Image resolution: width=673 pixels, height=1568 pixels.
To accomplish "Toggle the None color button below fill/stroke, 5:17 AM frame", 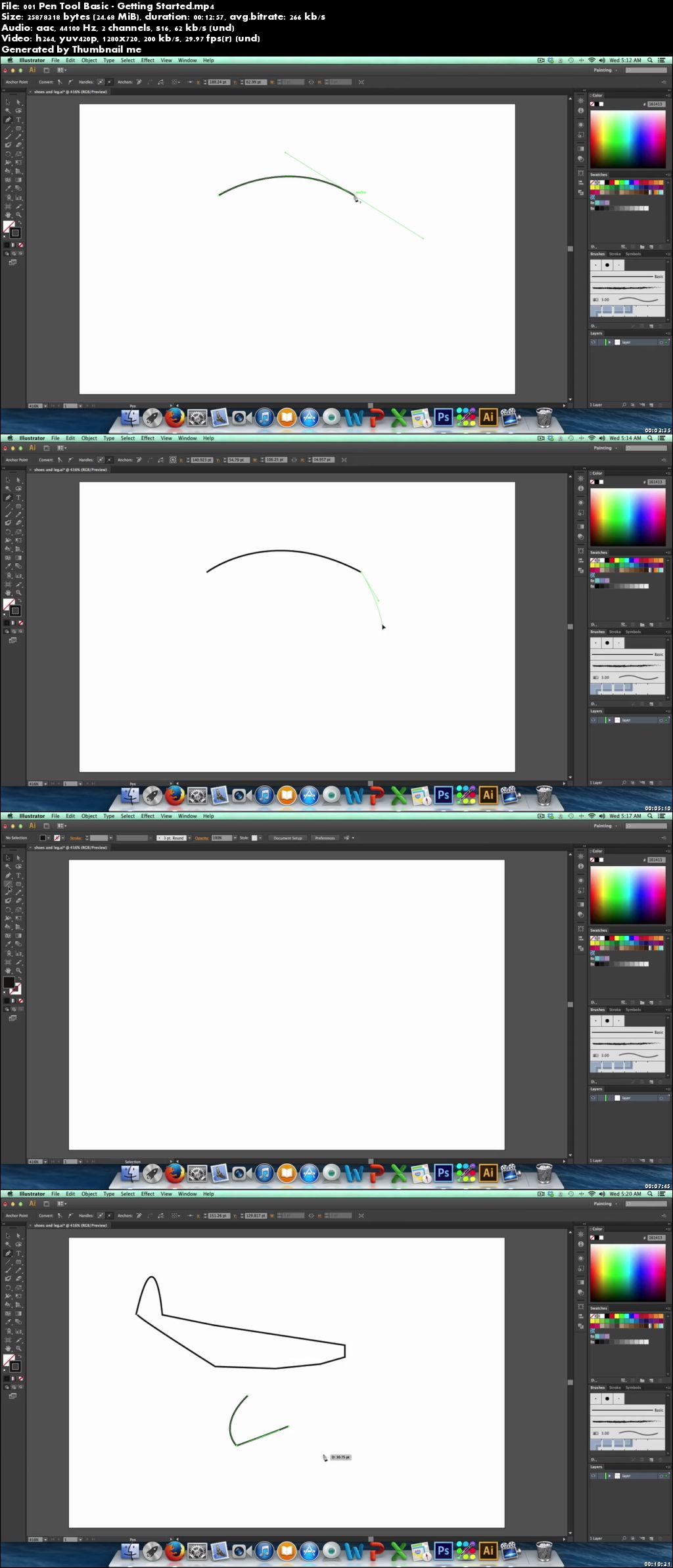I will click(21, 1001).
